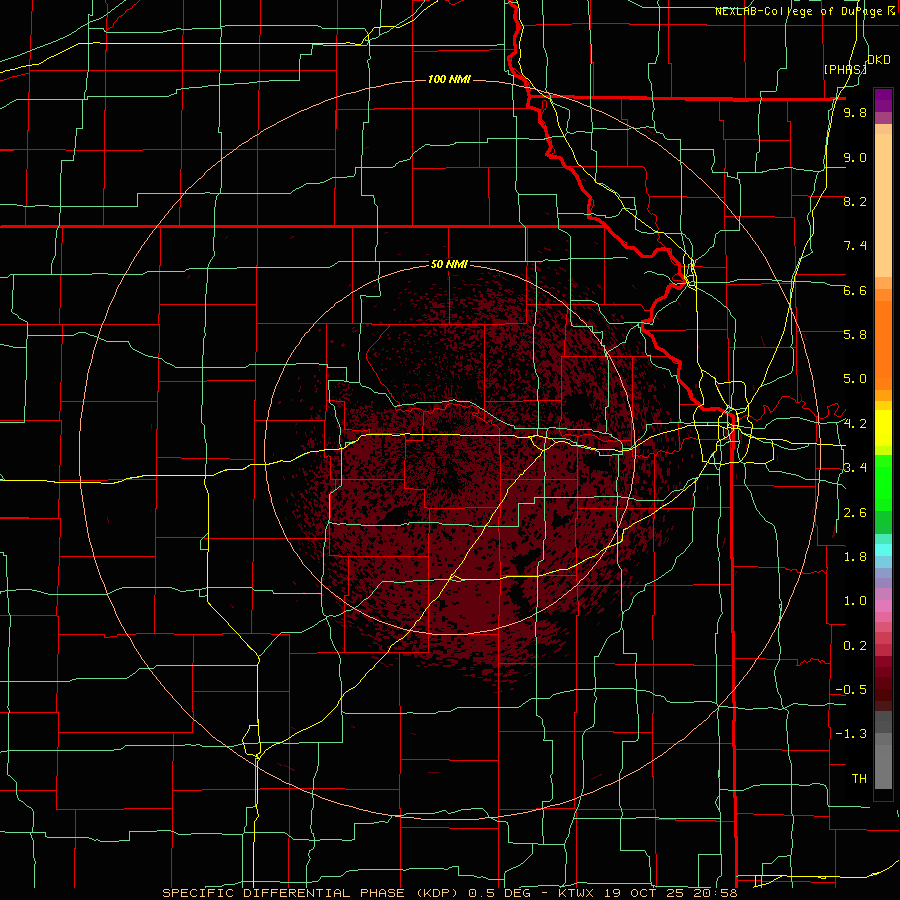The width and height of the screenshot is (900, 900).
Task: Select the 8.2 scale value
Action: point(855,201)
